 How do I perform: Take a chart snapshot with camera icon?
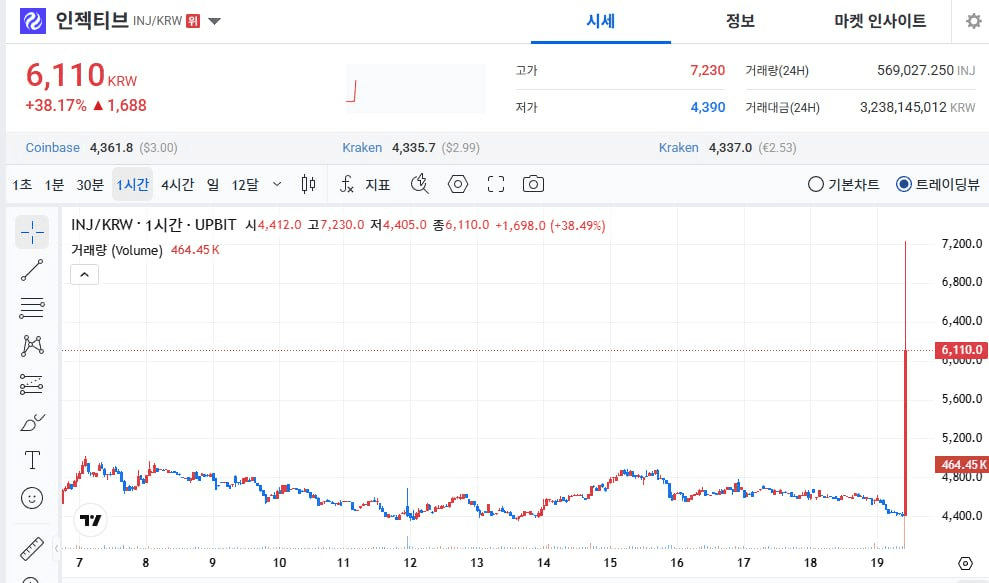tap(534, 184)
